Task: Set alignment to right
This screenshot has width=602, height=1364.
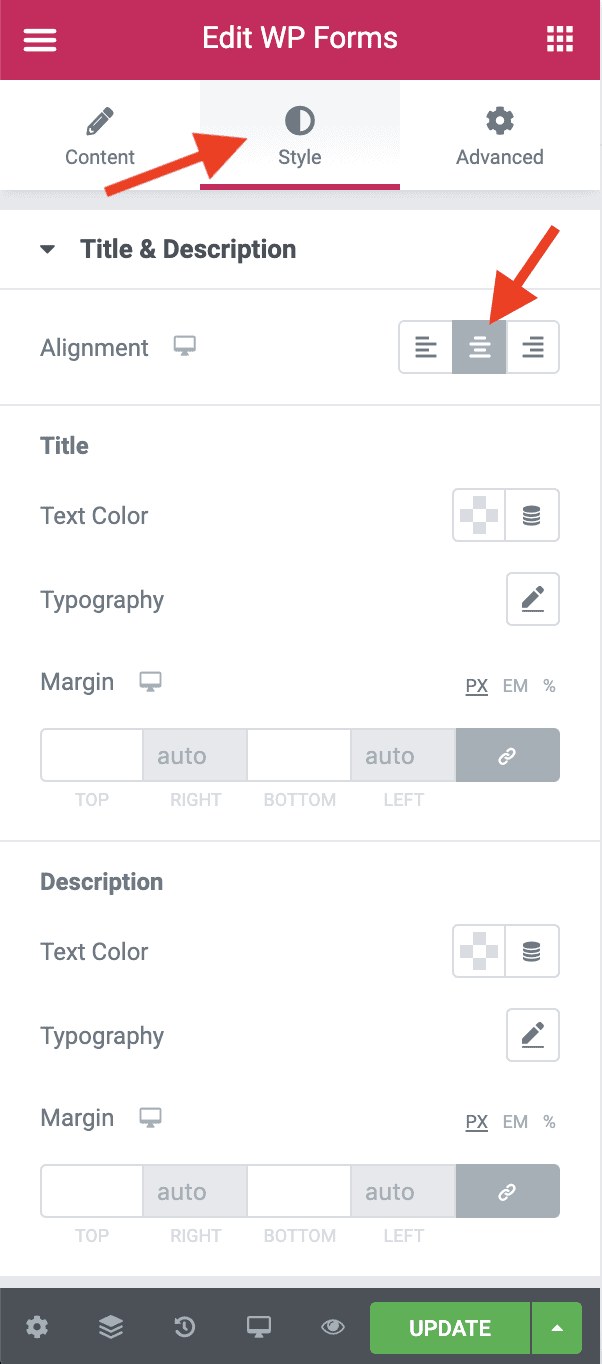Action: pyautogui.click(x=533, y=347)
